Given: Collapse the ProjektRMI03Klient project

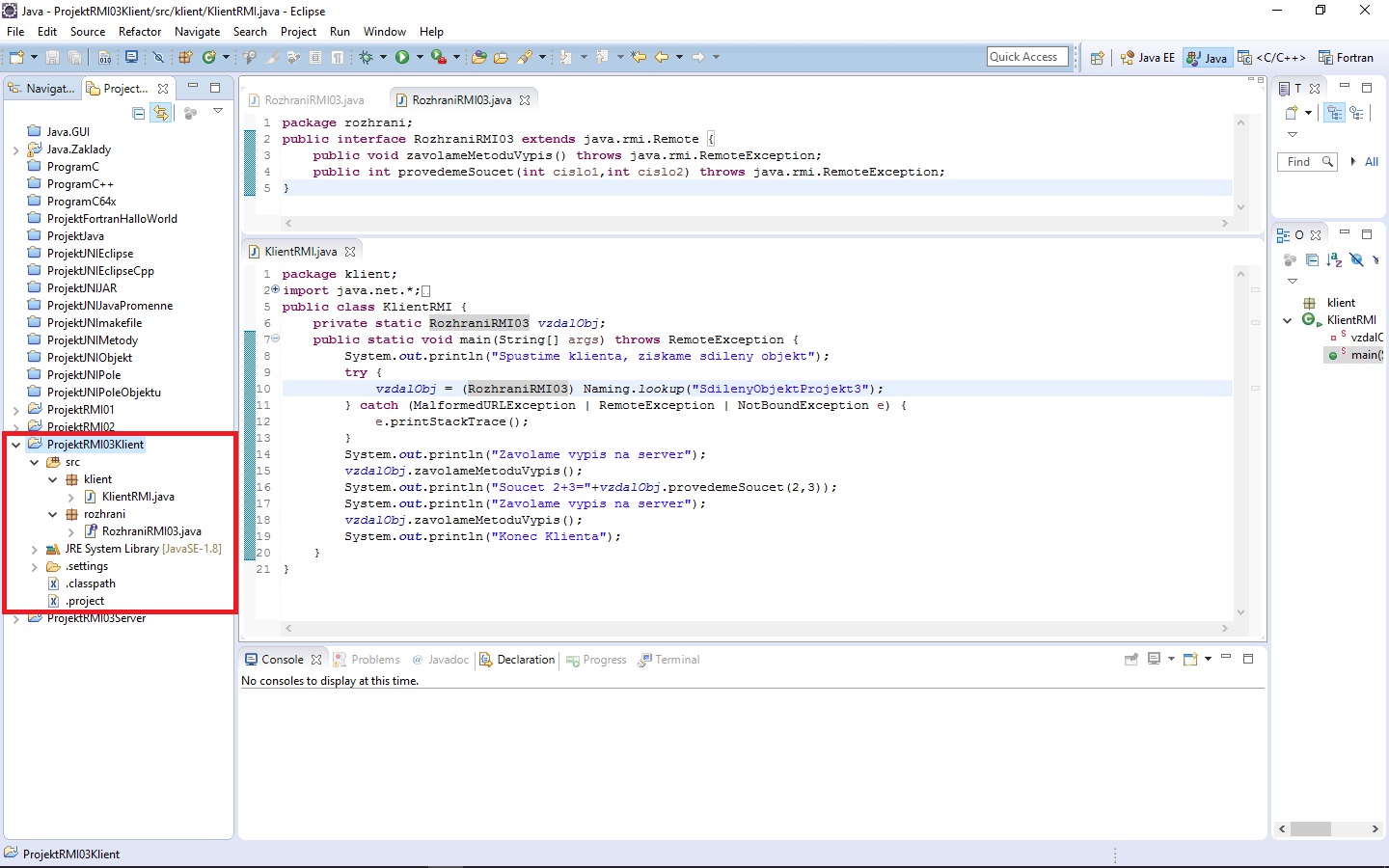Looking at the screenshot, I should [15, 444].
